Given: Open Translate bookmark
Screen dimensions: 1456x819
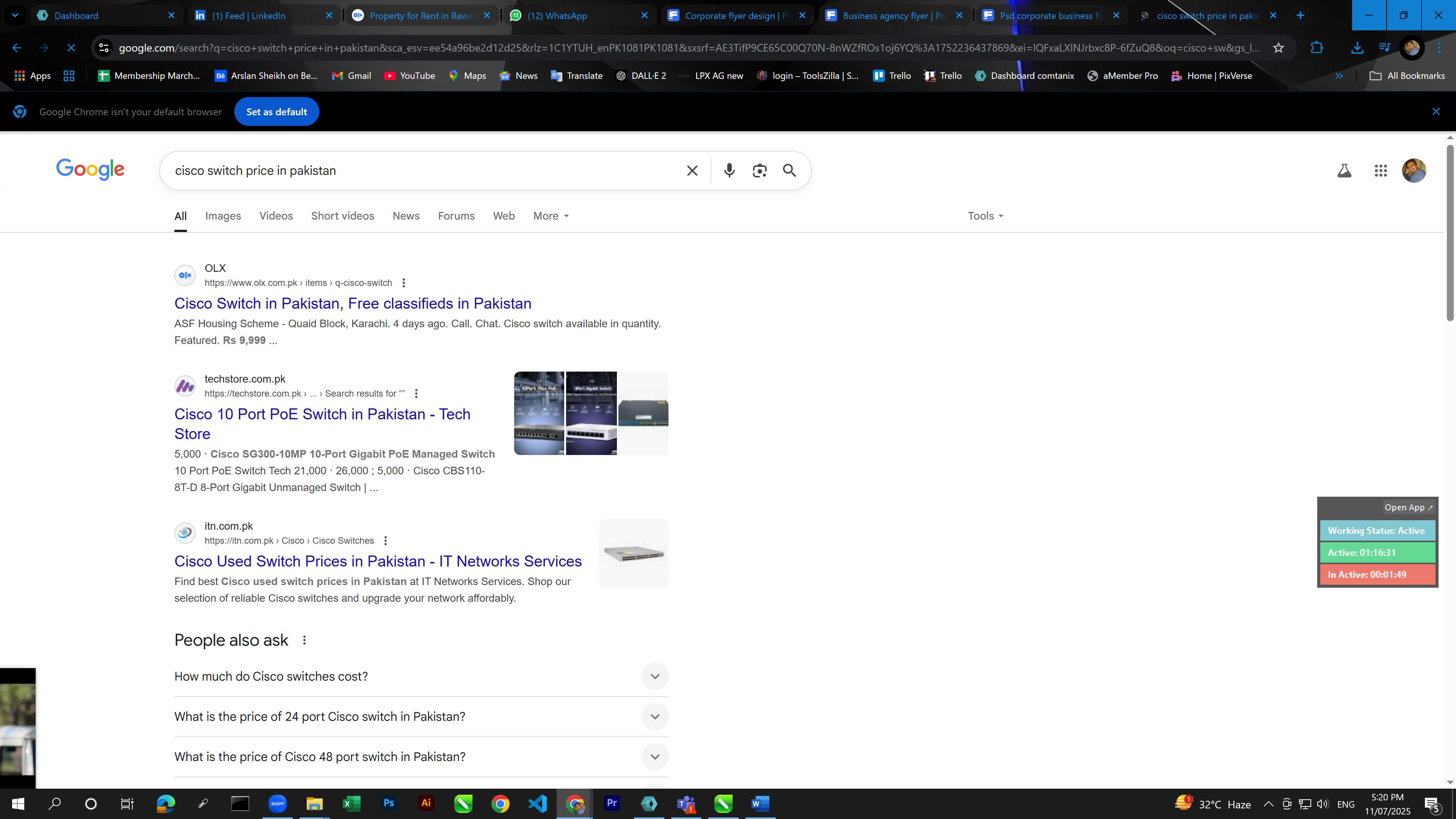Looking at the screenshot, I should pos(576,75).
